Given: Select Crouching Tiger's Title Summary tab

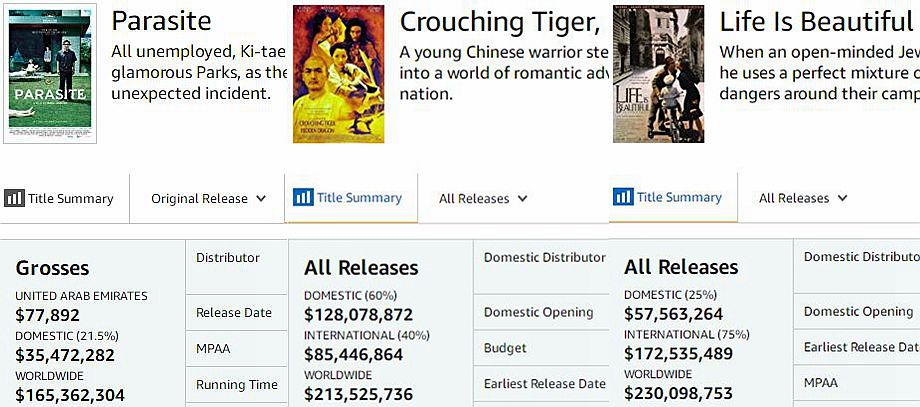Looking at the screenshot, I should point(351,198).
